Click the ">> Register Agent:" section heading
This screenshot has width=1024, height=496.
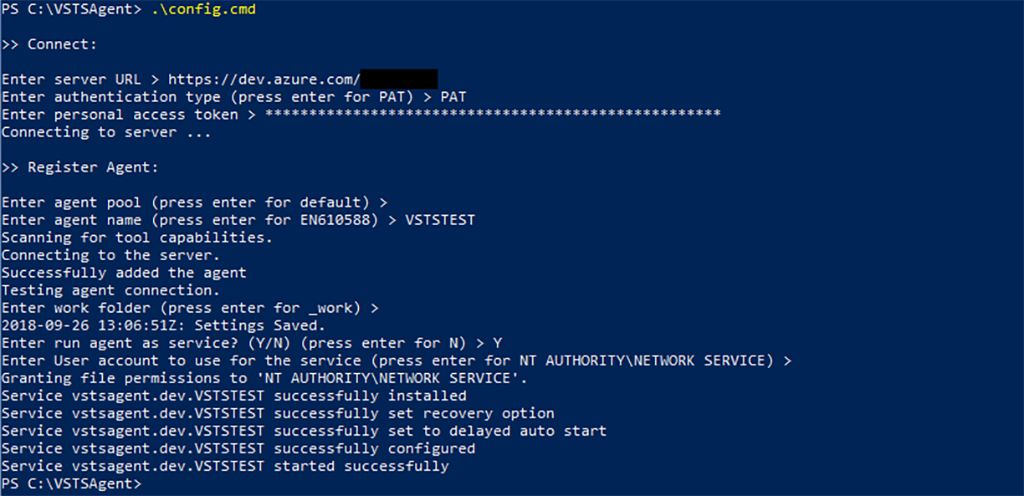tap(80, 167)
